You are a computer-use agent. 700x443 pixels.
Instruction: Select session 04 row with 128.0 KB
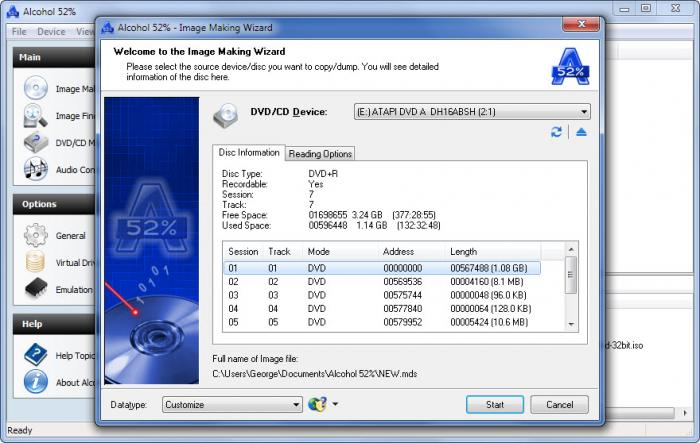click(x=382, y=309)
